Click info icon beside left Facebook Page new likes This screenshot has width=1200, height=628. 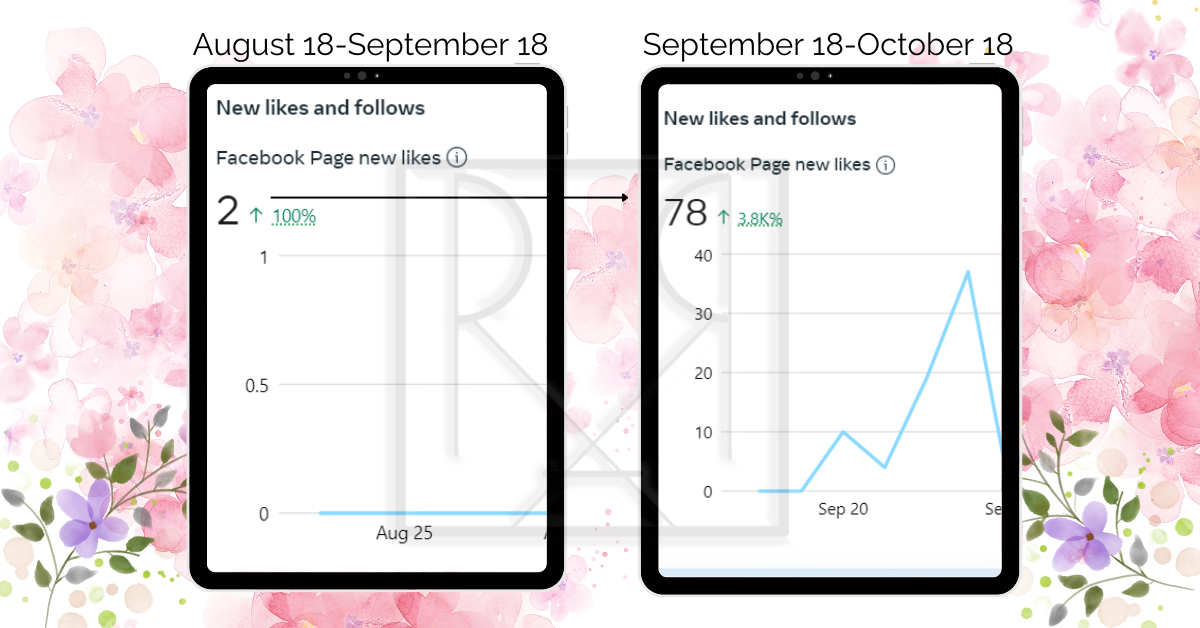point(457,157)
